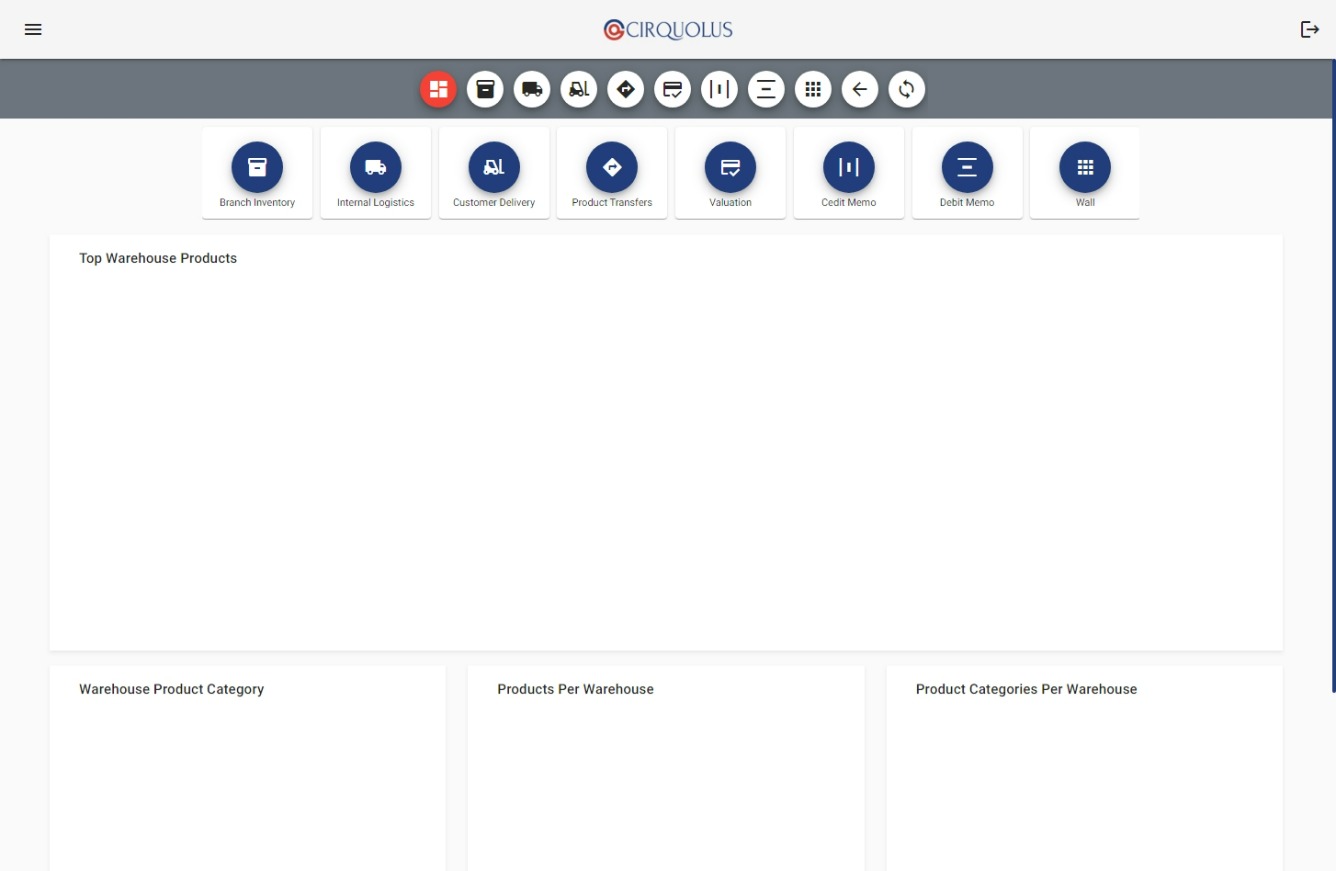Open the Product Transfers card

[612, 173]
